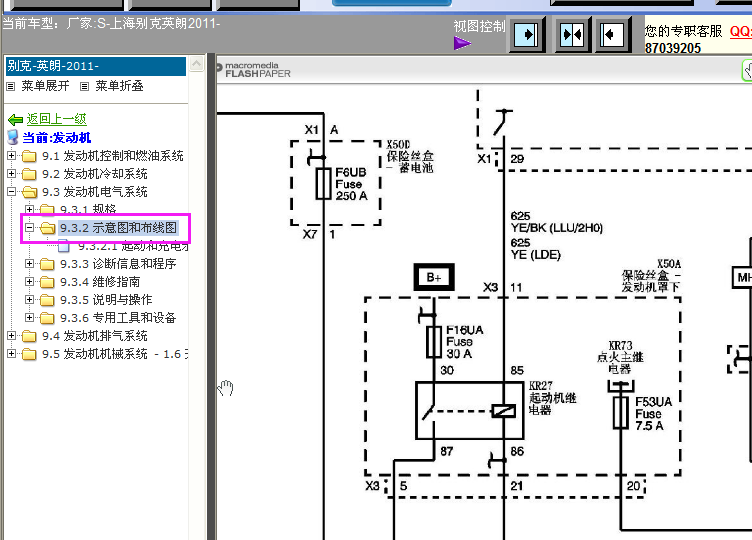Click the 菜单折叠 text
This screenshot has height=540, width=752.
[119, 86]
